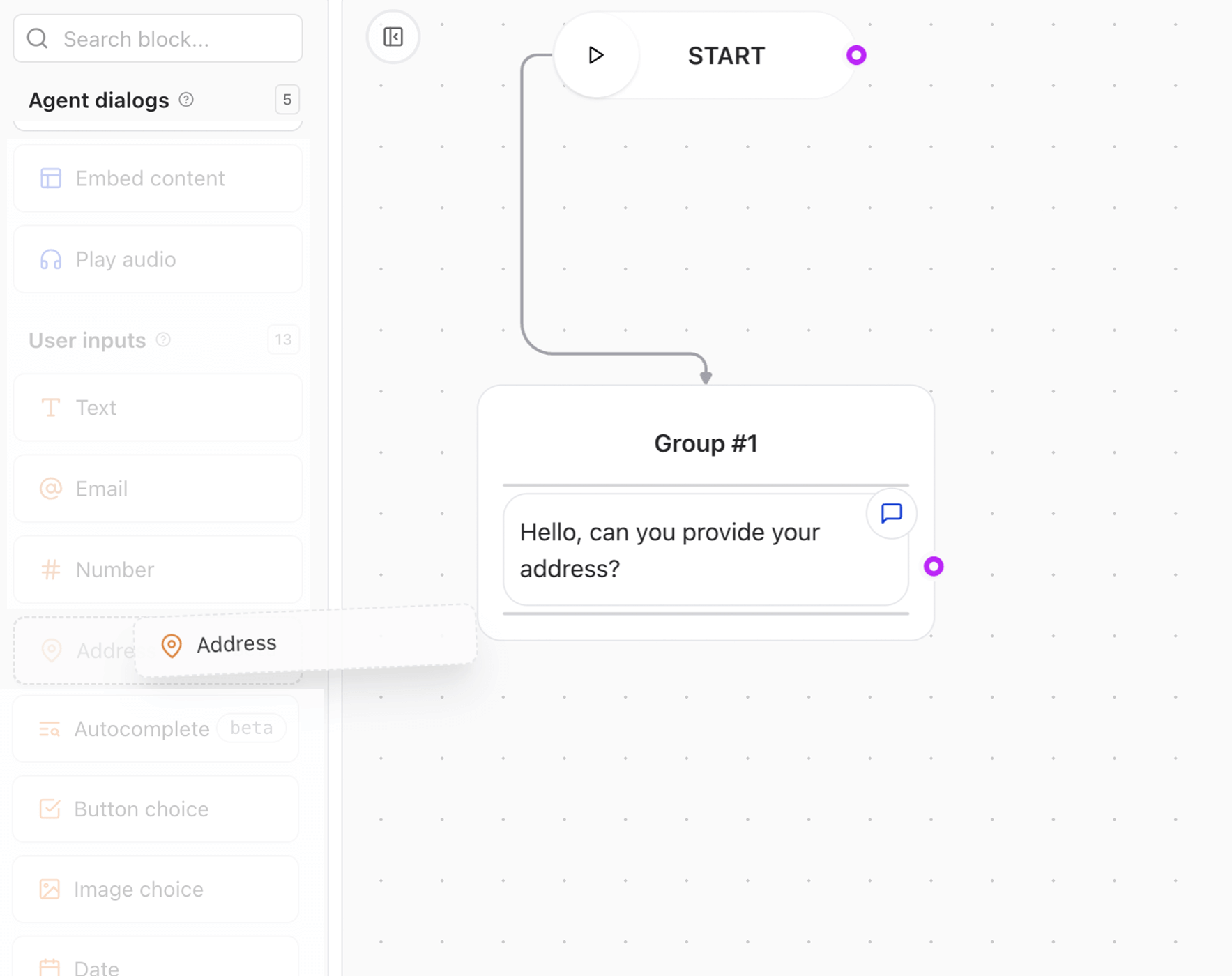Select the Text input block icon
Image resolution: width=1232 pixels, height=976 pixels.
pyautogui.click(x=50, y=408)
